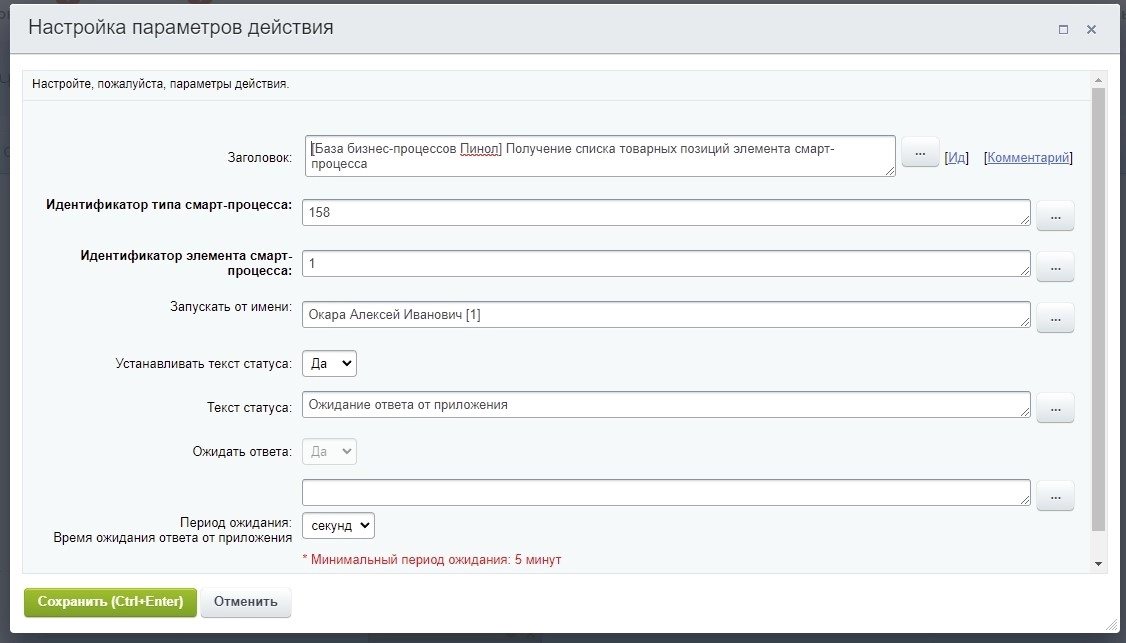Open the Комментарий link
The width and height of the screenshot is (1126, 643).
point(1028,157)
